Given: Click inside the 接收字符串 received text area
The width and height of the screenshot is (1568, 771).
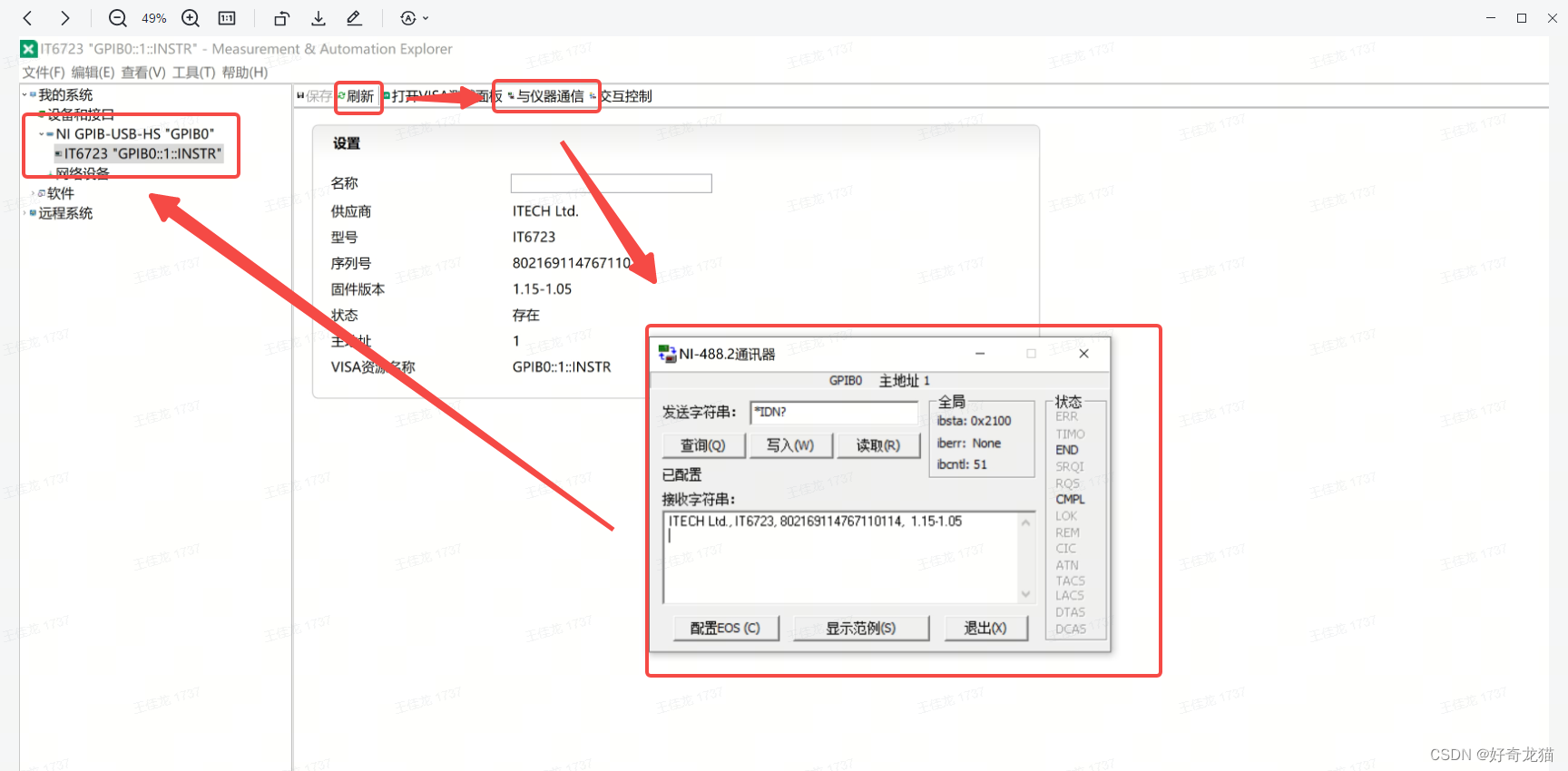Looking at the screenshot, I should 841,558.
